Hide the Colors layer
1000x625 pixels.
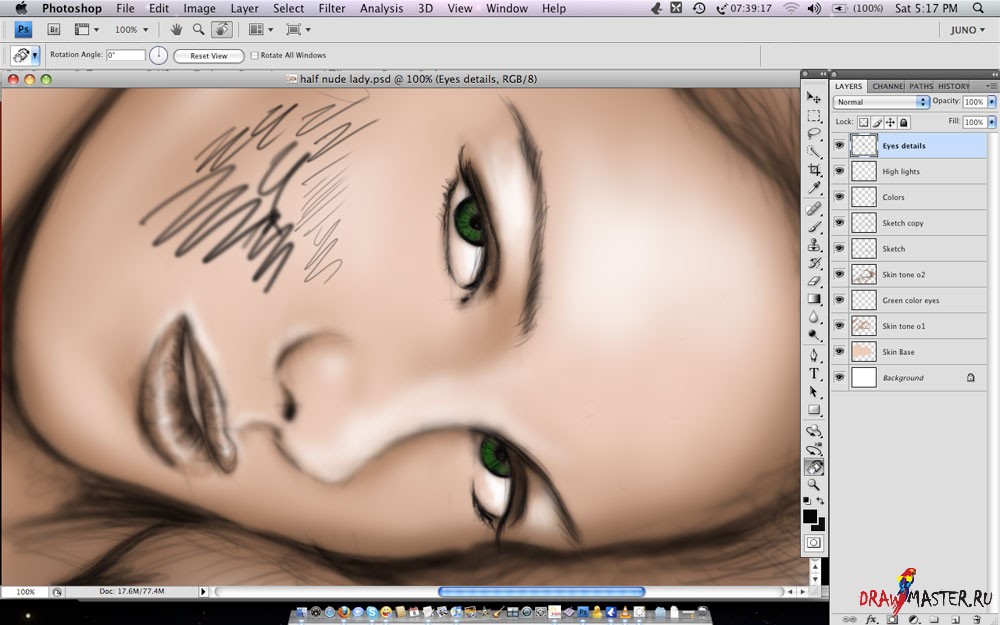pos(839,197)
